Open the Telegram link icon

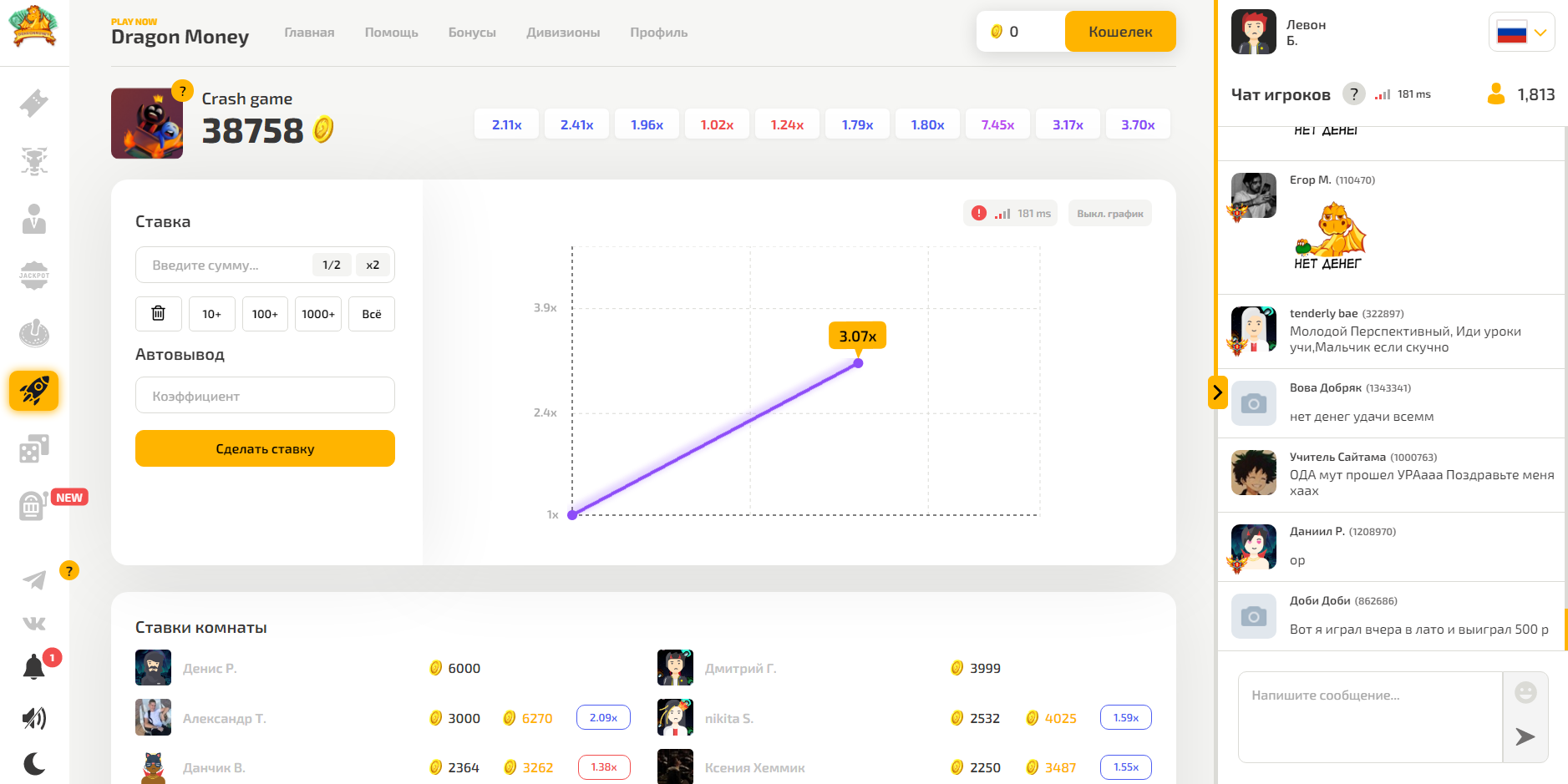coord(34,579)
